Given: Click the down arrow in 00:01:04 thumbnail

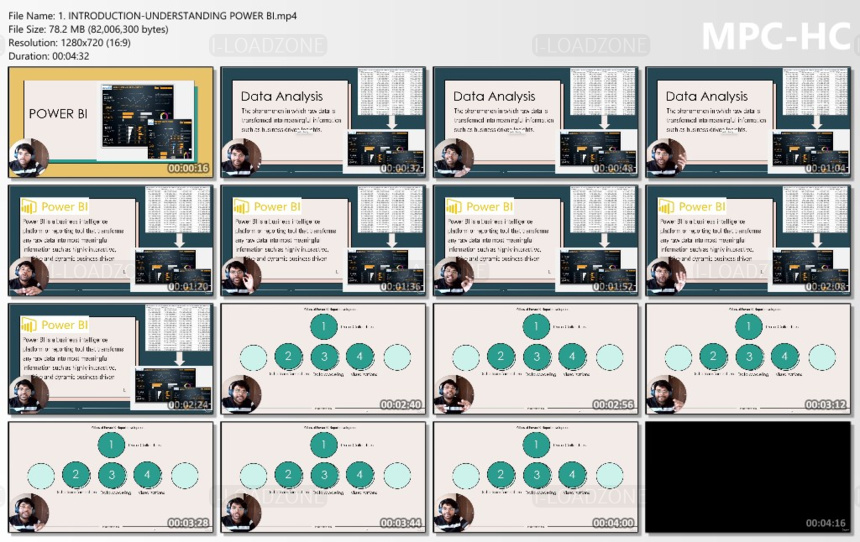Looking at the screenshot, I should [817, 122].
